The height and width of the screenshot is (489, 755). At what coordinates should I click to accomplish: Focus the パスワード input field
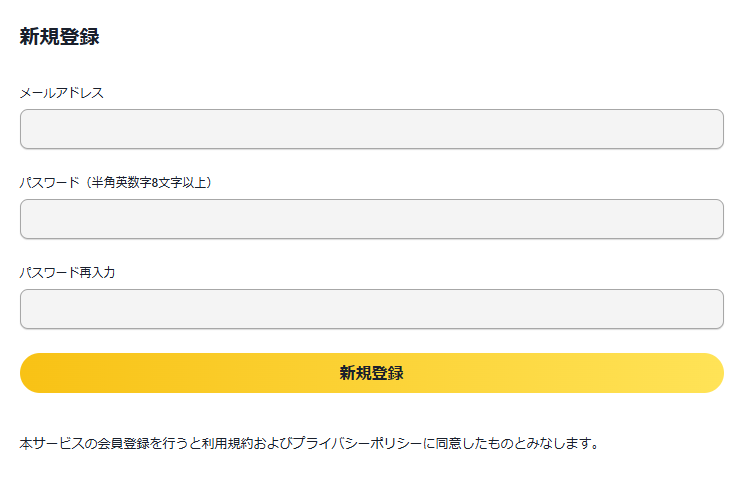tap(371, 219)
